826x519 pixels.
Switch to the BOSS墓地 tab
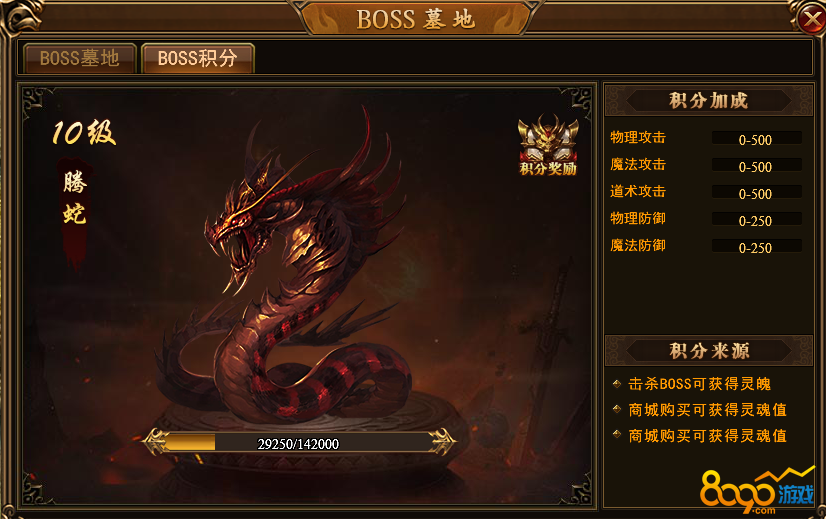coord(80,58)
